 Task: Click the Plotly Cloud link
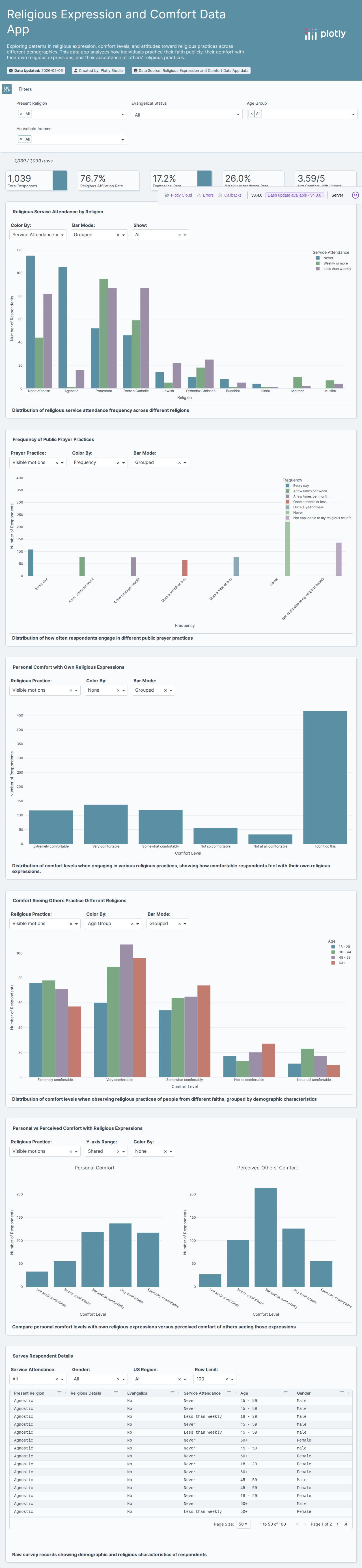[x=178, y=195]
